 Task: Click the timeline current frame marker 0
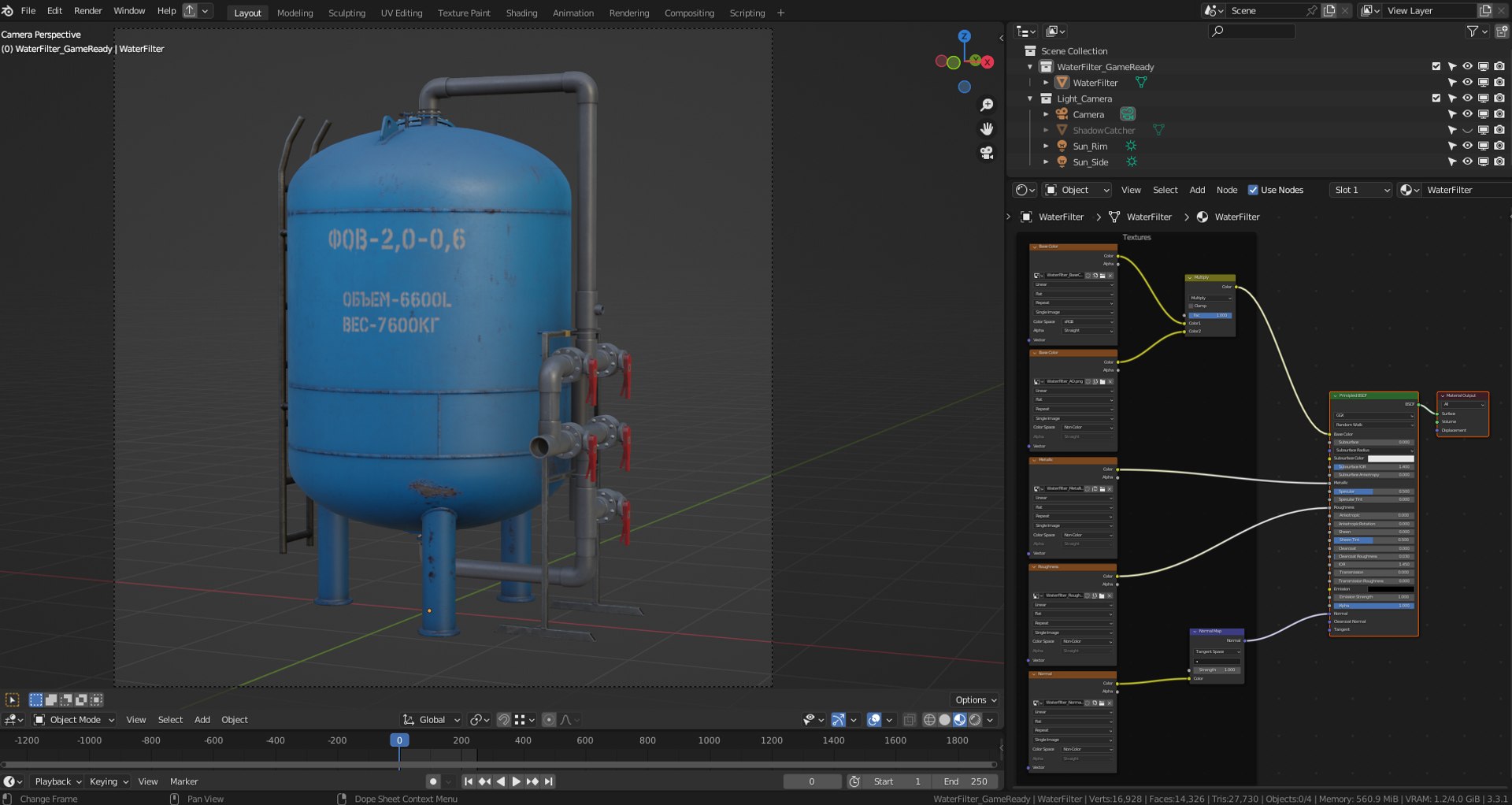(399, 740)
